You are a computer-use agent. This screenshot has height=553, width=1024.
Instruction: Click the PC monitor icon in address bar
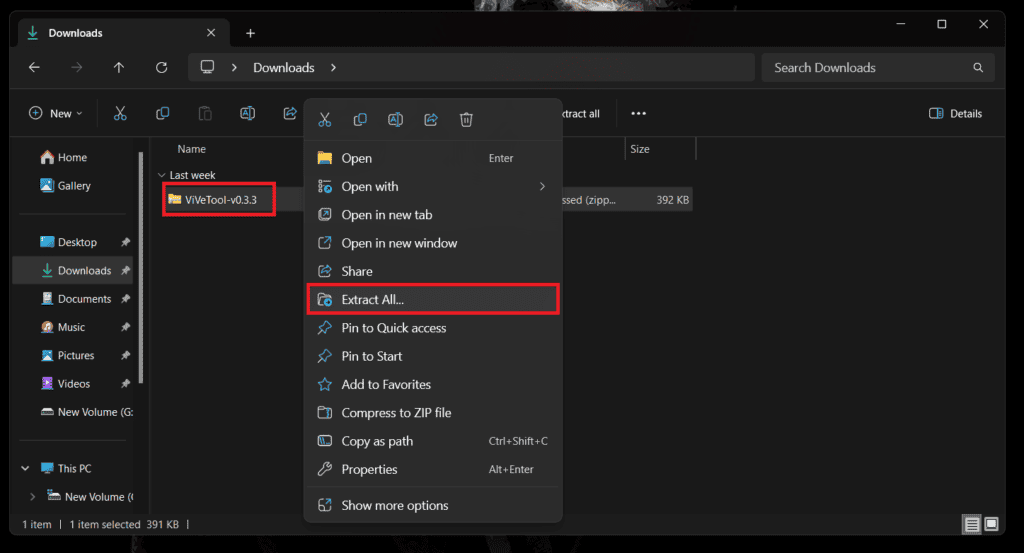point(207,67)
